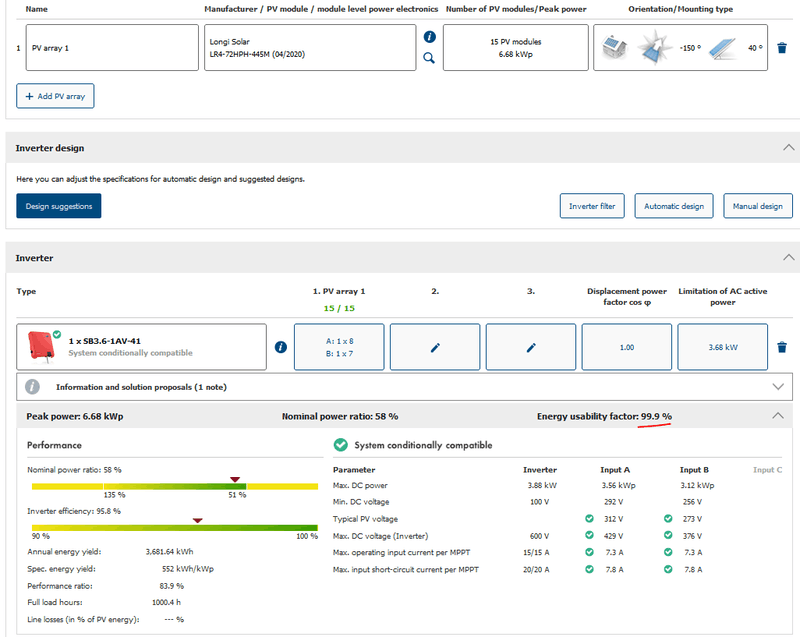Viewport: 800px width, 637px height.
Task: Delete the SB3.6-1AV-41 inverter
Action: click(782, 347)
